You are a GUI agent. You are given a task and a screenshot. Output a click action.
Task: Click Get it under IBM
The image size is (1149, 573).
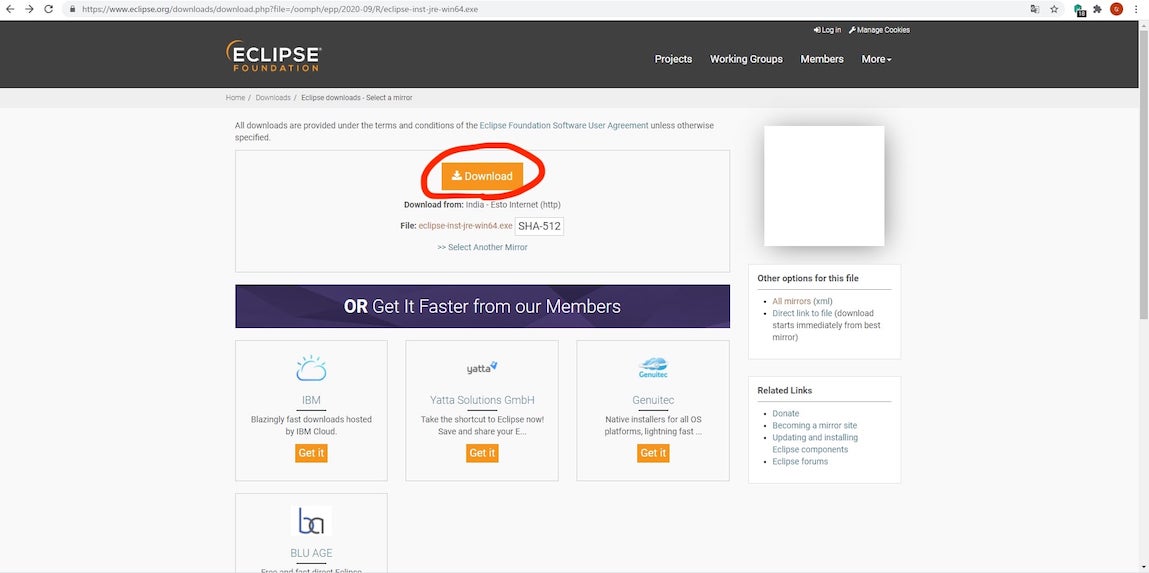(311, 453)
